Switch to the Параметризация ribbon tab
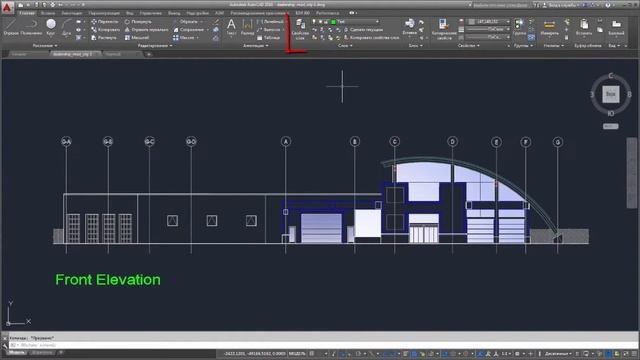640x360 pixels. 104,13
